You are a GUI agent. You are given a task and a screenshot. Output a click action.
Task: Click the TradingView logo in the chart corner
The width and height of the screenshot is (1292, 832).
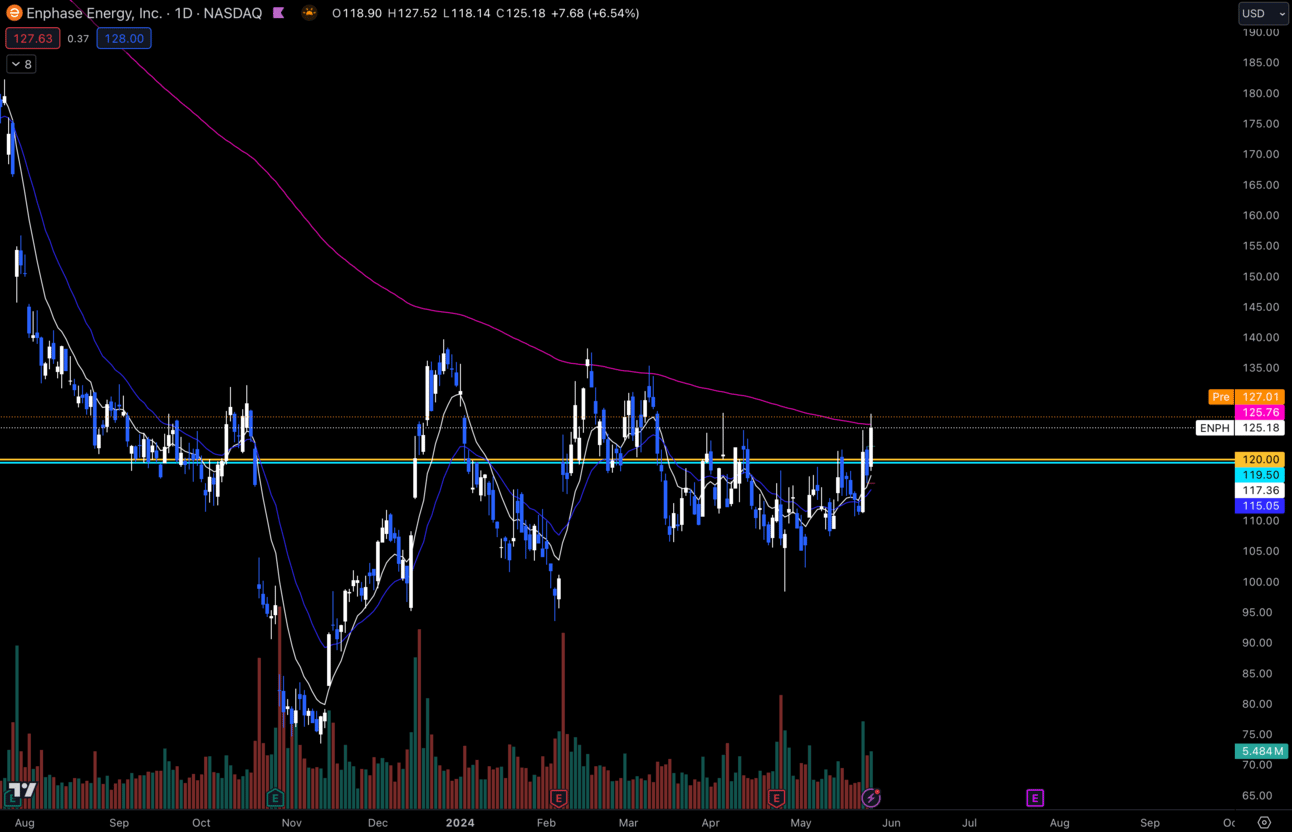click(21, 790)
